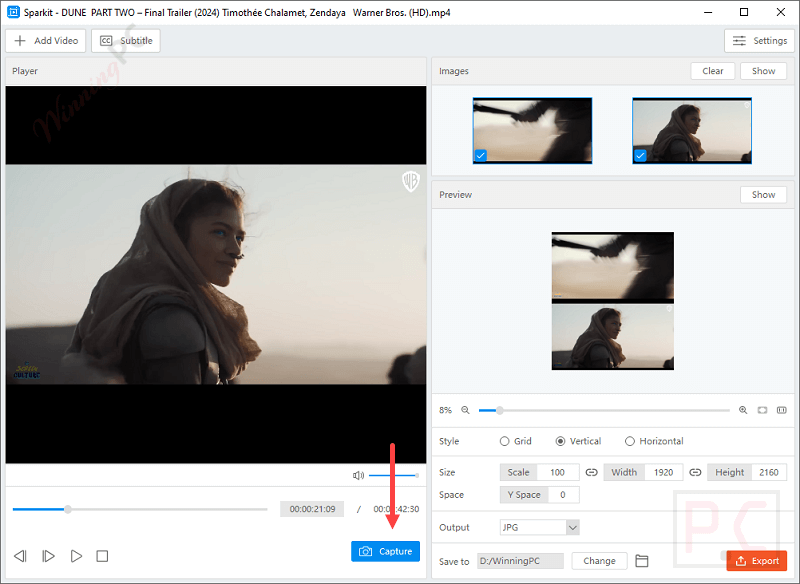Open the Subtitle options

[126, 41]
